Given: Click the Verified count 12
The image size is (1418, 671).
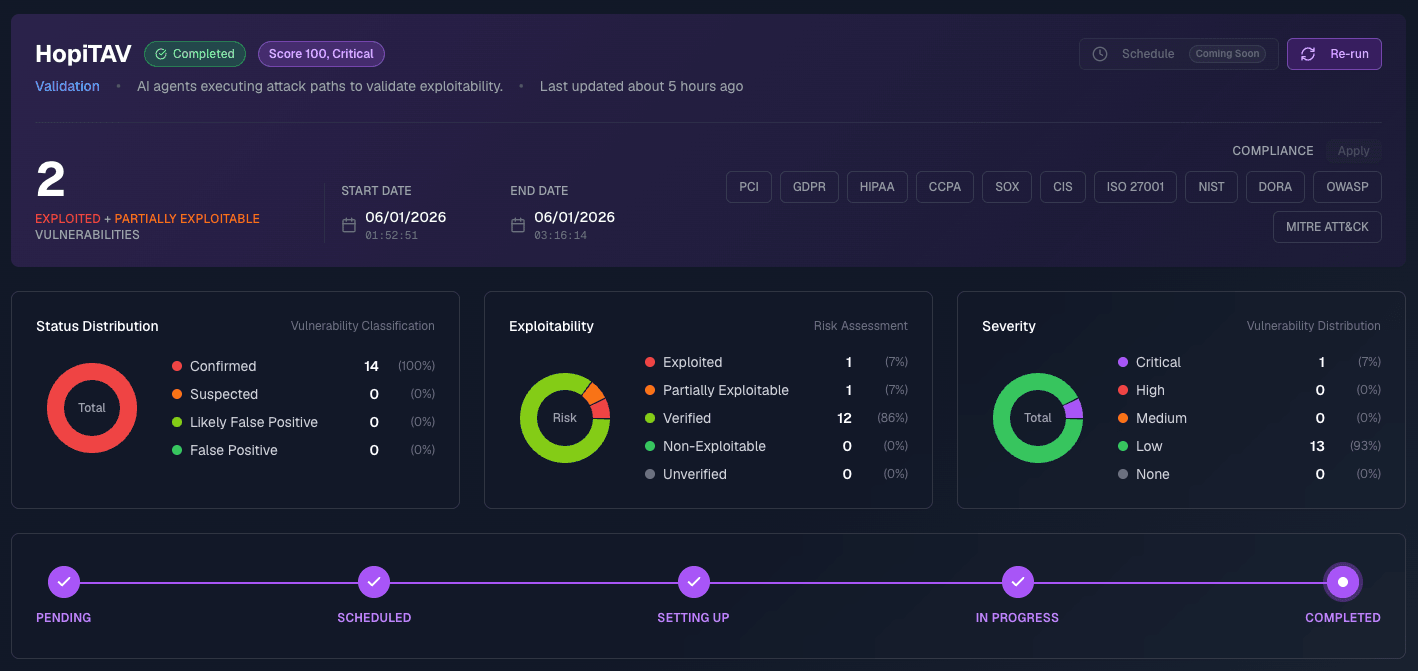Looking at the screenshot, I should click(x=845, y=419).
